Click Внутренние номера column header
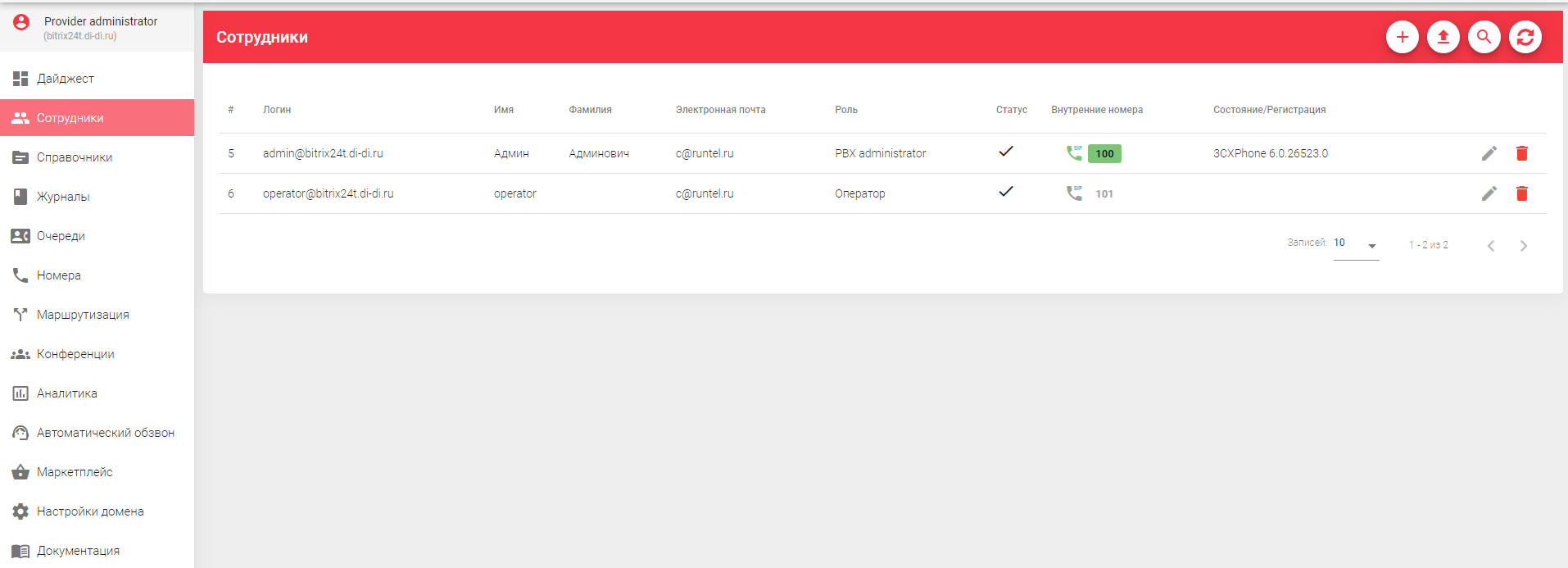1568x568 pixels. click(x=1097, y=110)
